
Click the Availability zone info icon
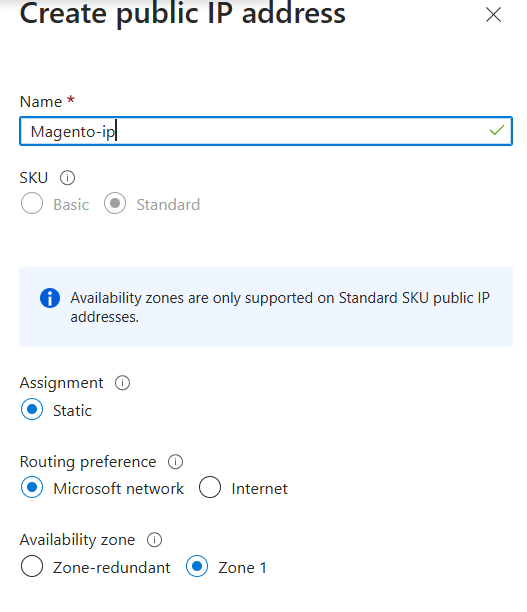click(x=154, y=540)
